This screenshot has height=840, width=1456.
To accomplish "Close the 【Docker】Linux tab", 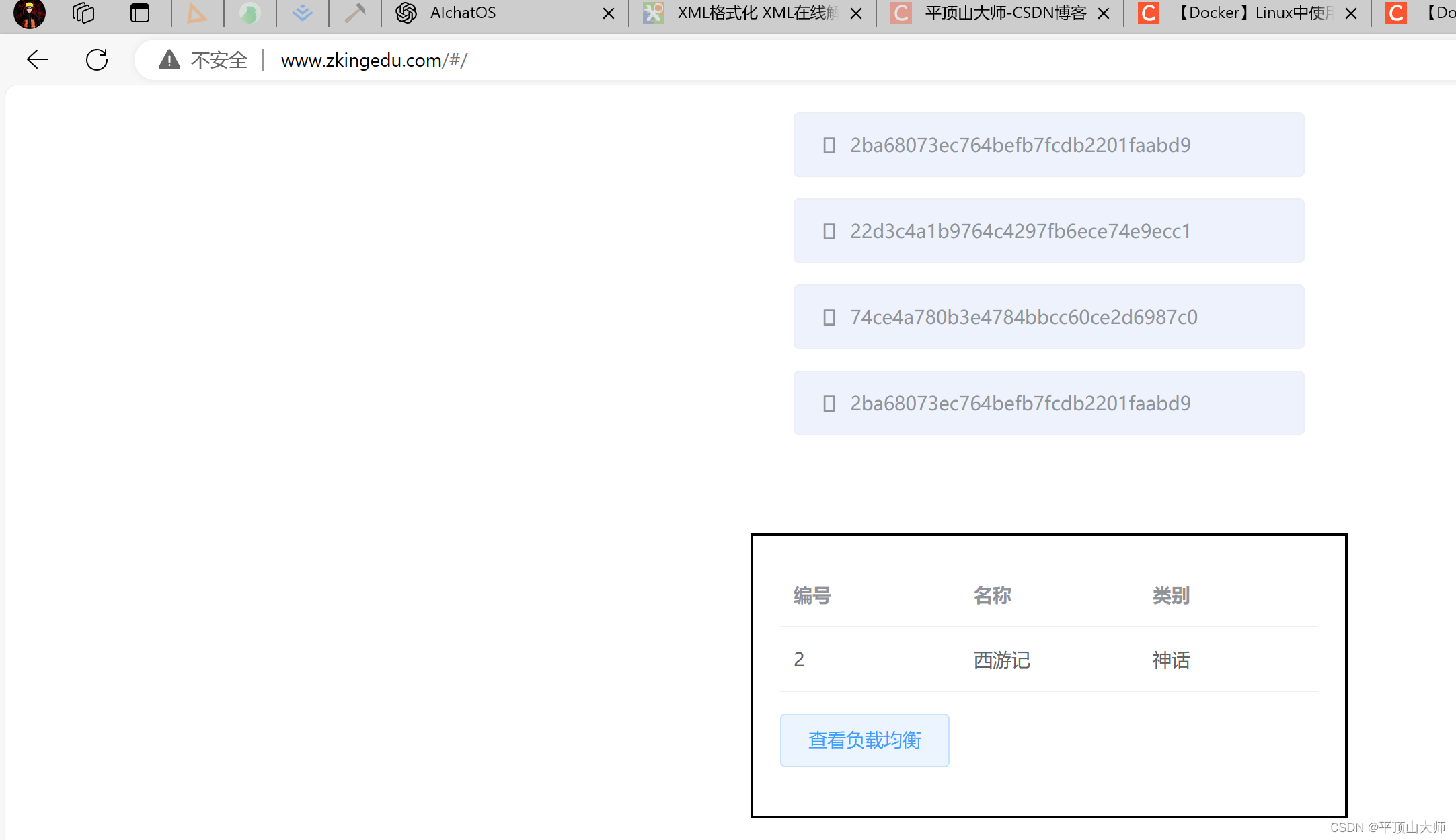I will [x=1351, y=13].
